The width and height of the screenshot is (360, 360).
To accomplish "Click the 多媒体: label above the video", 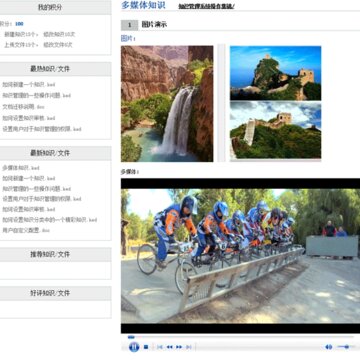I will coord(130,172).
